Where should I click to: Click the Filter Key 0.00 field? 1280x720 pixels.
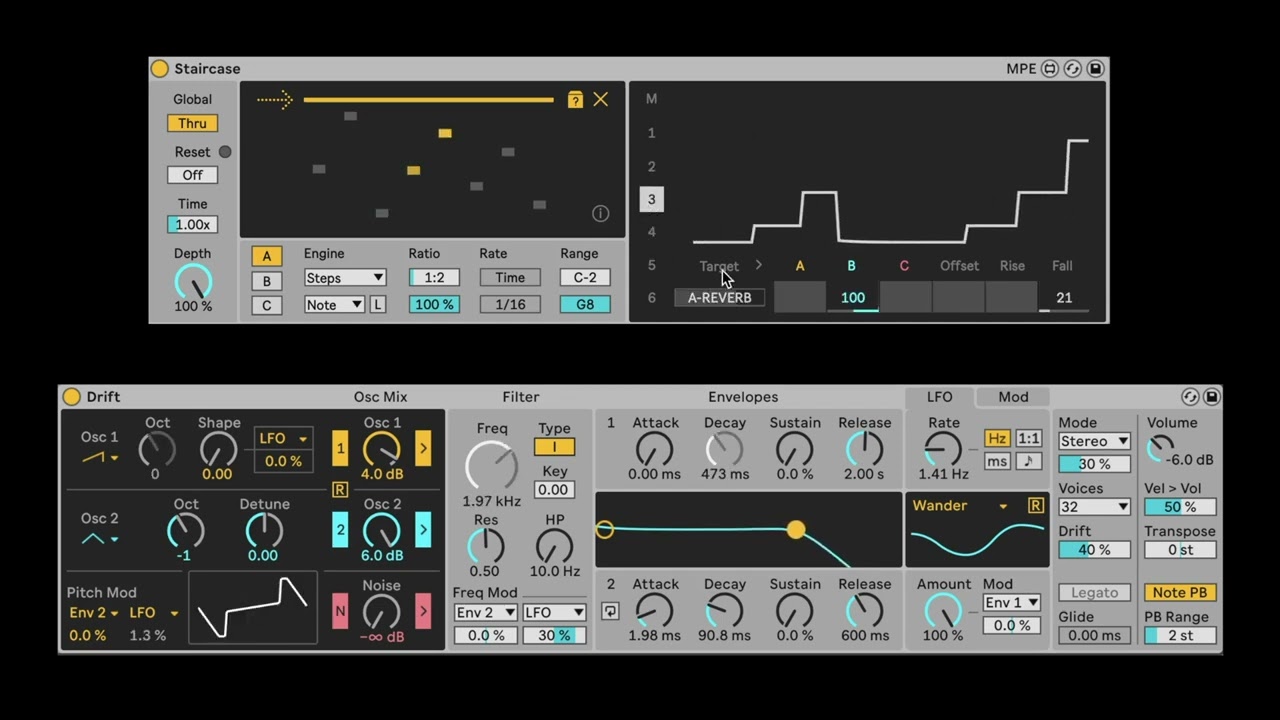pyautogui.click(x=554, y=490)
